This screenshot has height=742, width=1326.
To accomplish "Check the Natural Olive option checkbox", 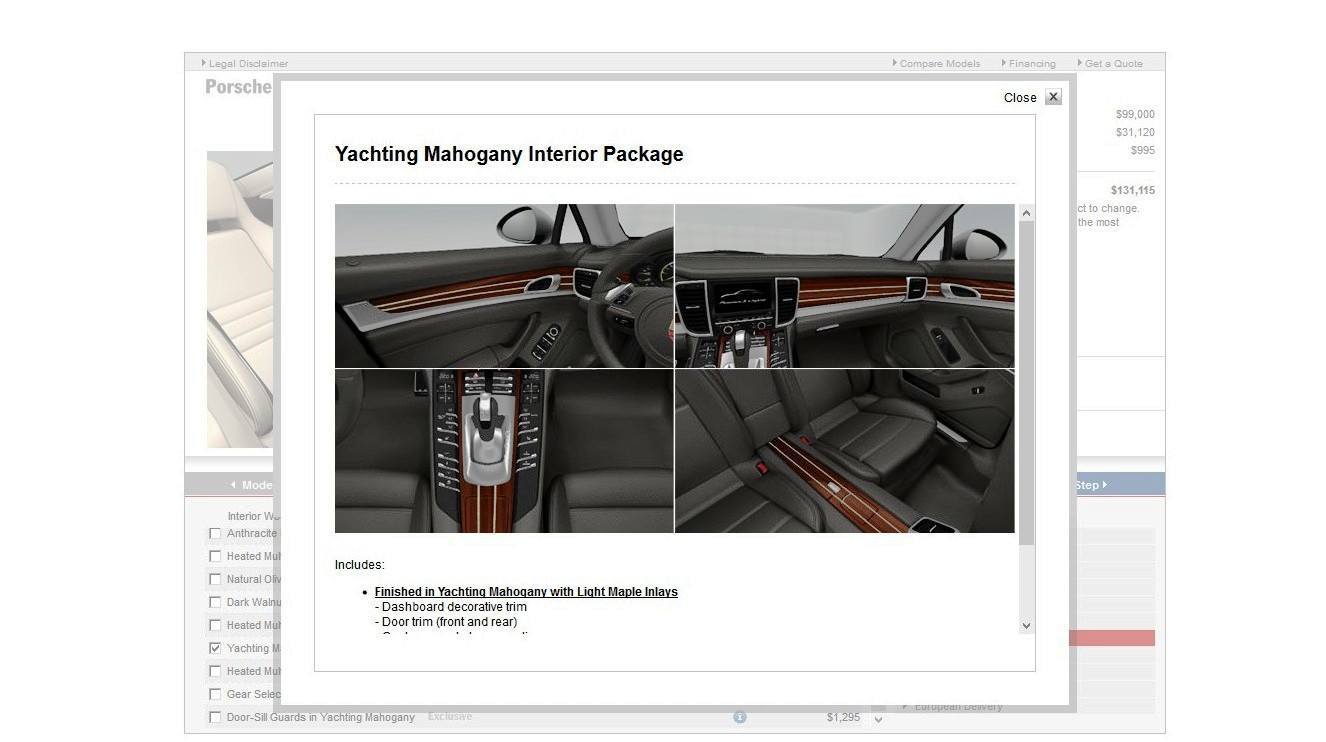I will pyautogui.click(x=215, y=579).
